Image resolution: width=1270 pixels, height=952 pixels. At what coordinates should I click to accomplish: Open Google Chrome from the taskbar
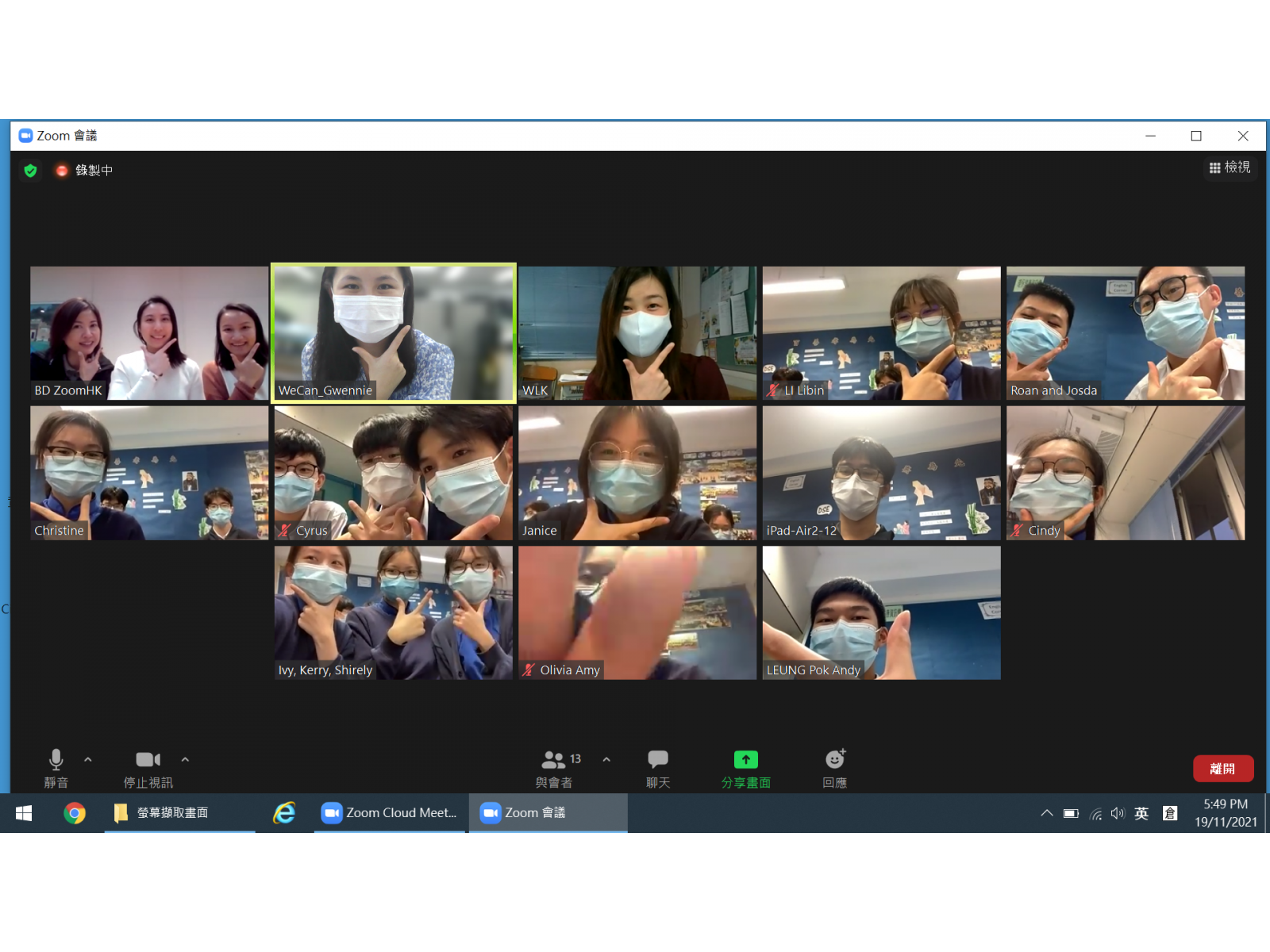tap(75, 813)
